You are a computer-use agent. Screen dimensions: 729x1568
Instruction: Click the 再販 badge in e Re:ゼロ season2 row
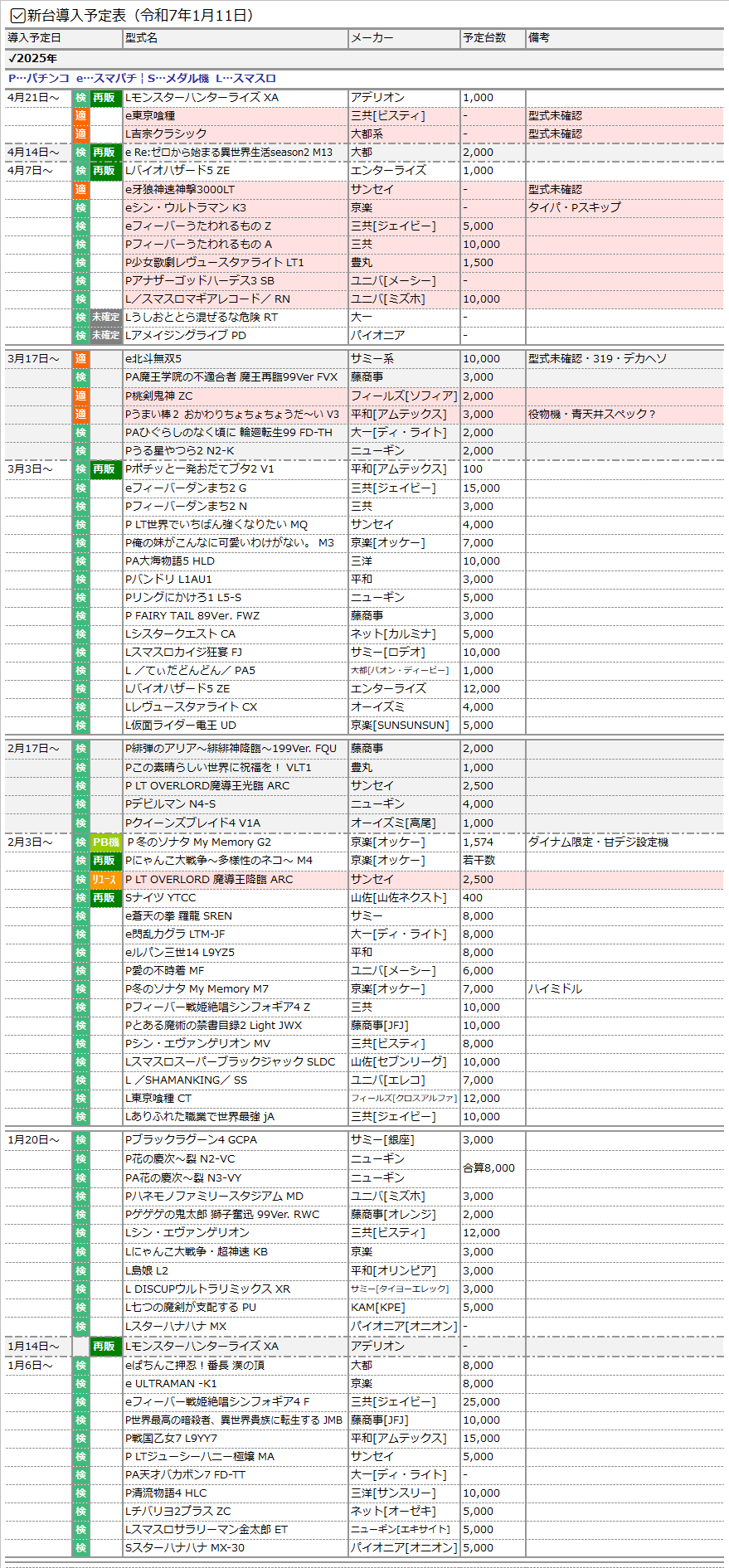click(104, 153)
